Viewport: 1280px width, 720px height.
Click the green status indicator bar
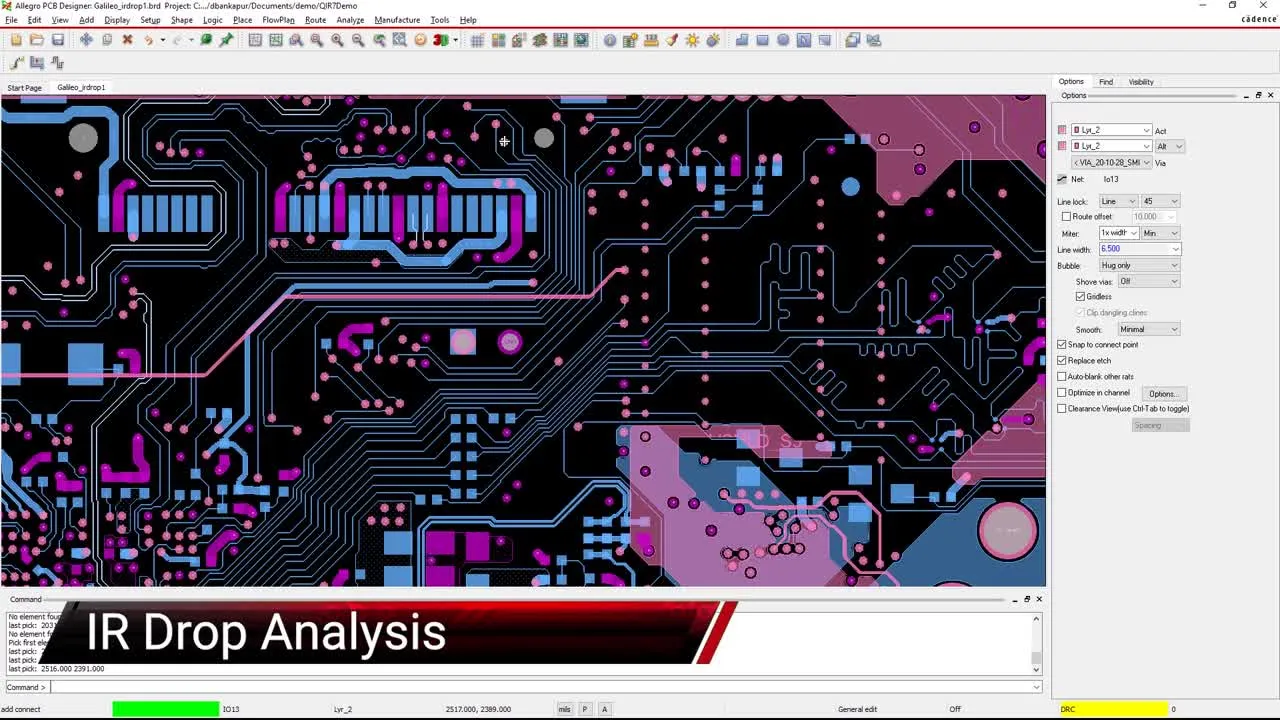click(x=165, y=709)
